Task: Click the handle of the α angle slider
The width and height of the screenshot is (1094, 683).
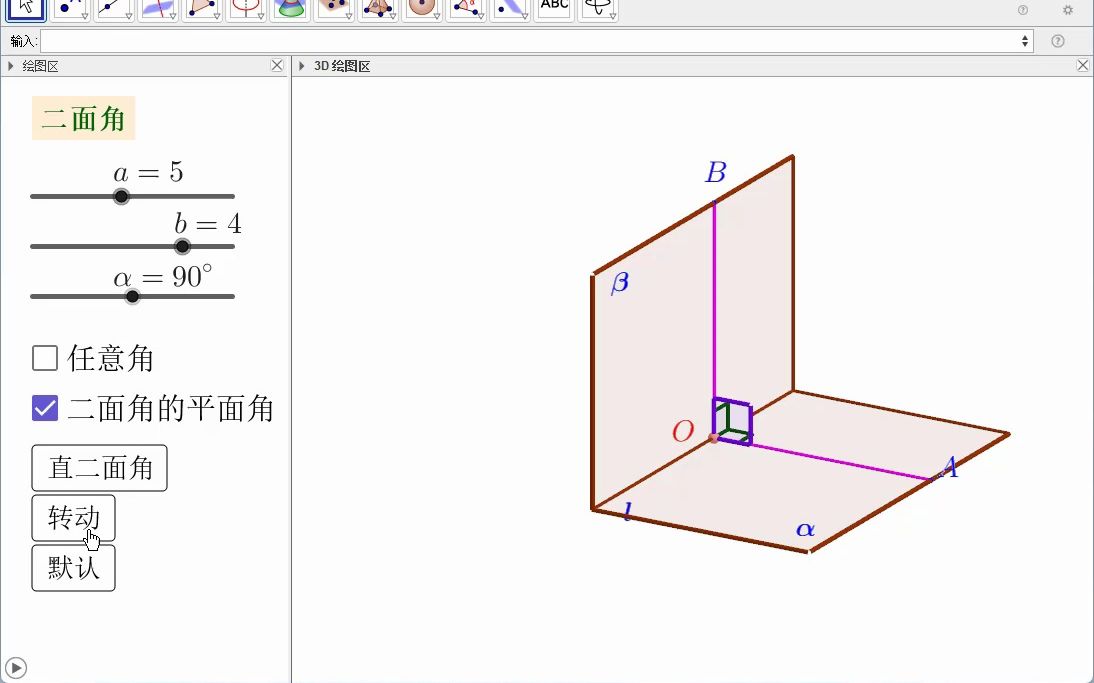Action: [132, 297]
